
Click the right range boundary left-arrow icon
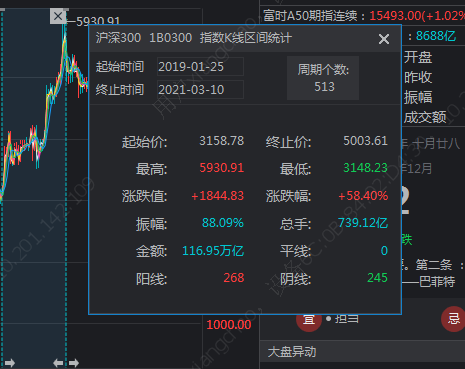point(58,363)
